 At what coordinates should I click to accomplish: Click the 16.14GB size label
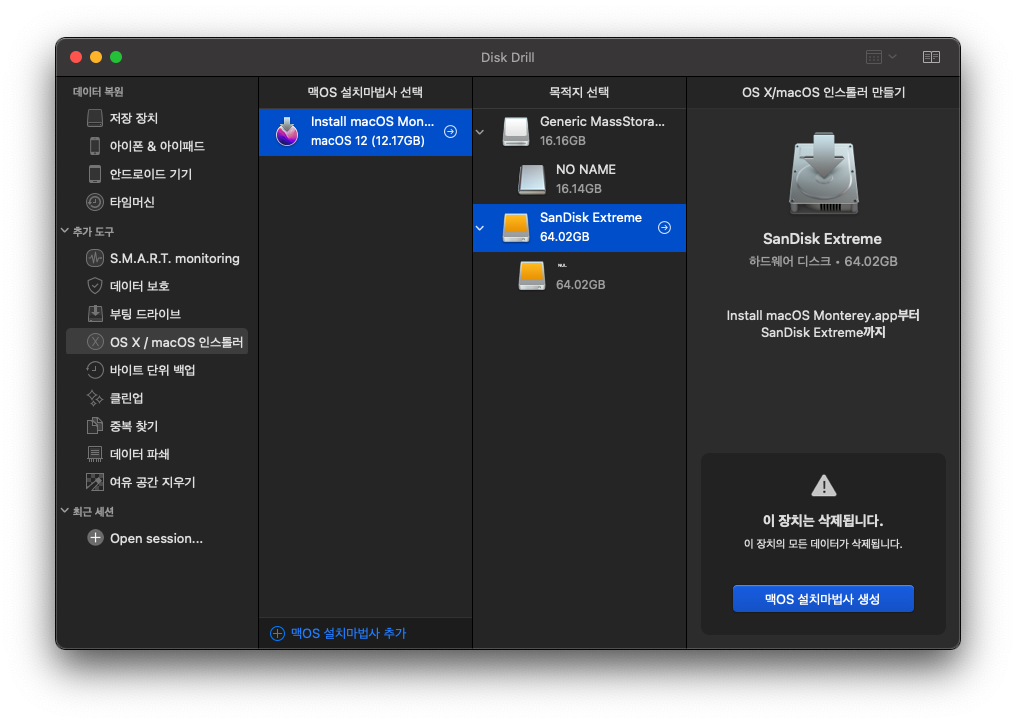pyautogui.click(x=579, y=189)
